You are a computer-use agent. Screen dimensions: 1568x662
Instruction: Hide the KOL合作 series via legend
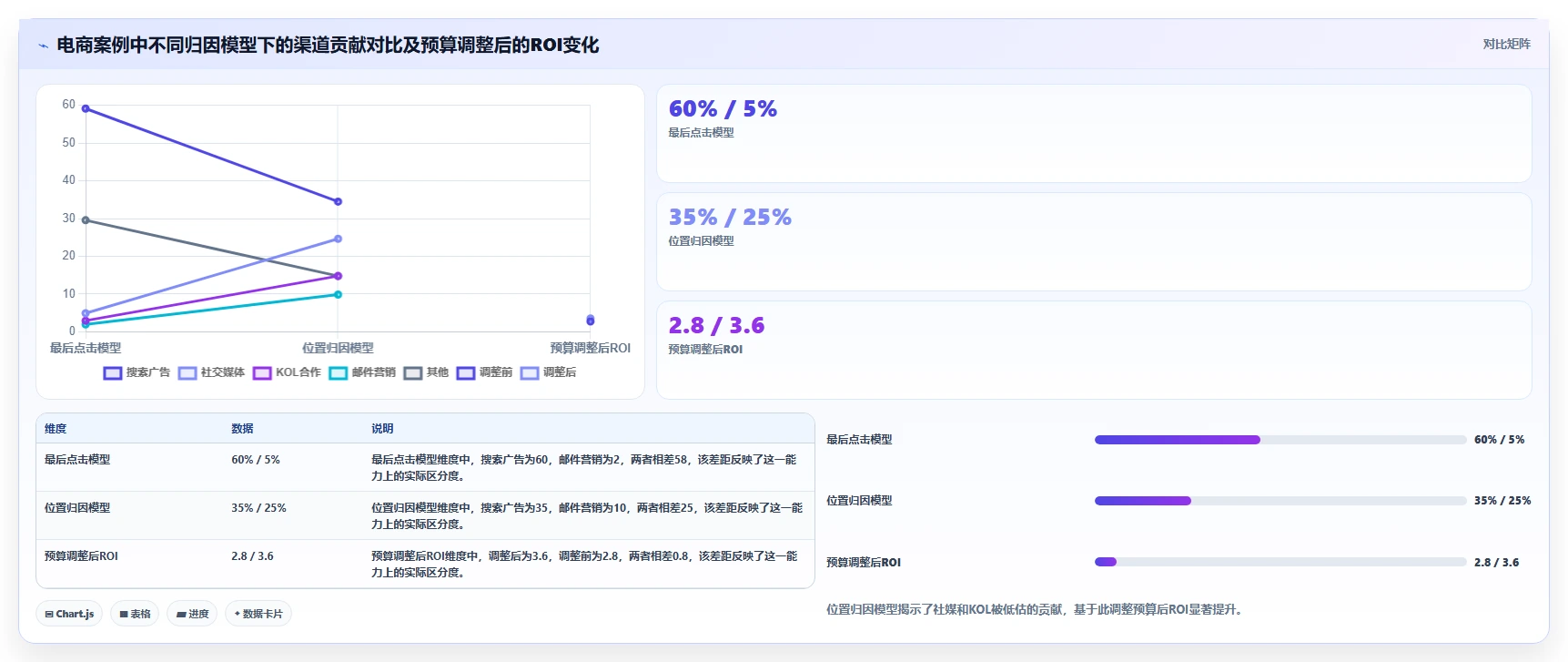coord(287,372)
